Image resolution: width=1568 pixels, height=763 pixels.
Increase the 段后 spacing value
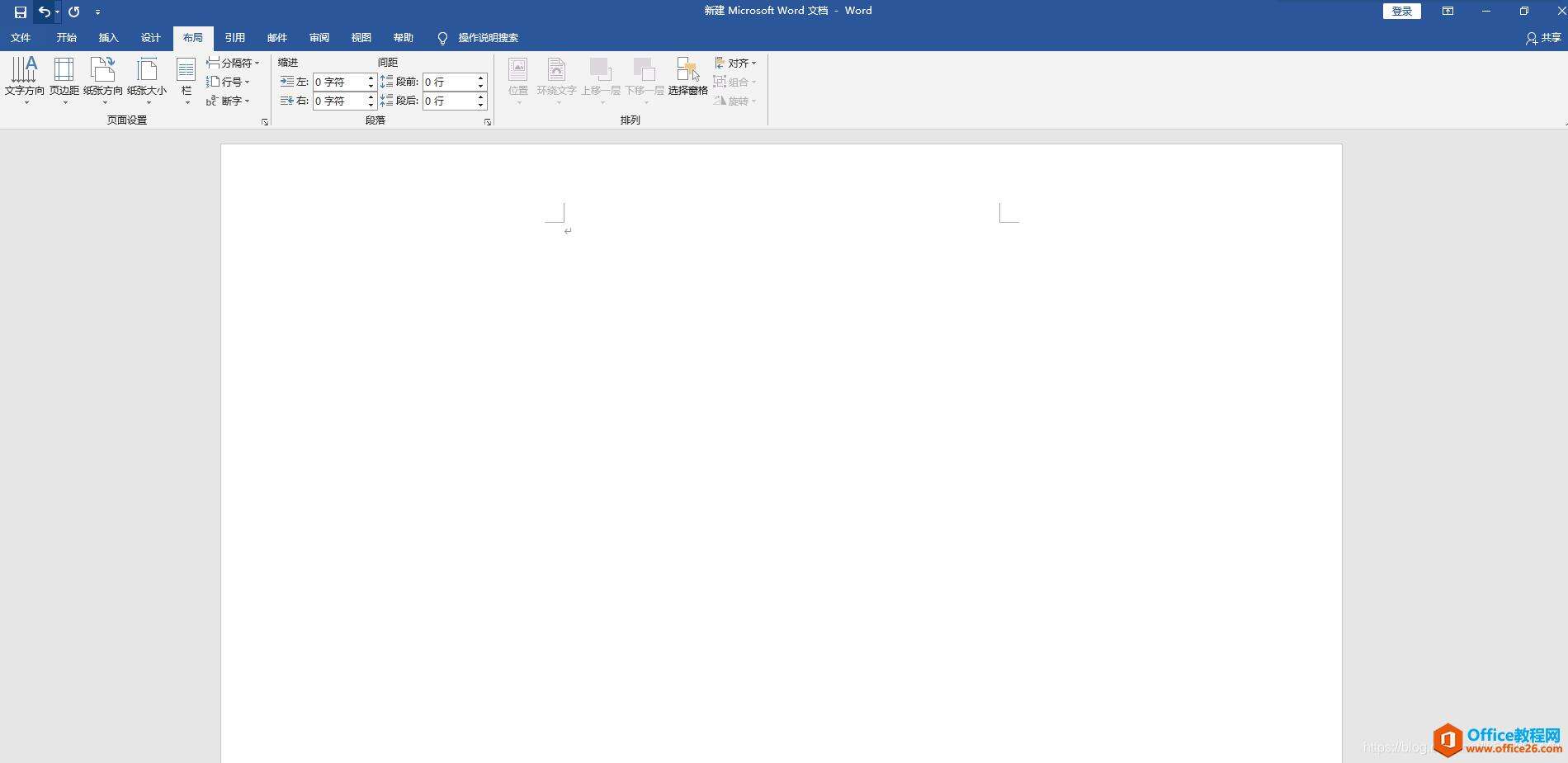(481, 97)
